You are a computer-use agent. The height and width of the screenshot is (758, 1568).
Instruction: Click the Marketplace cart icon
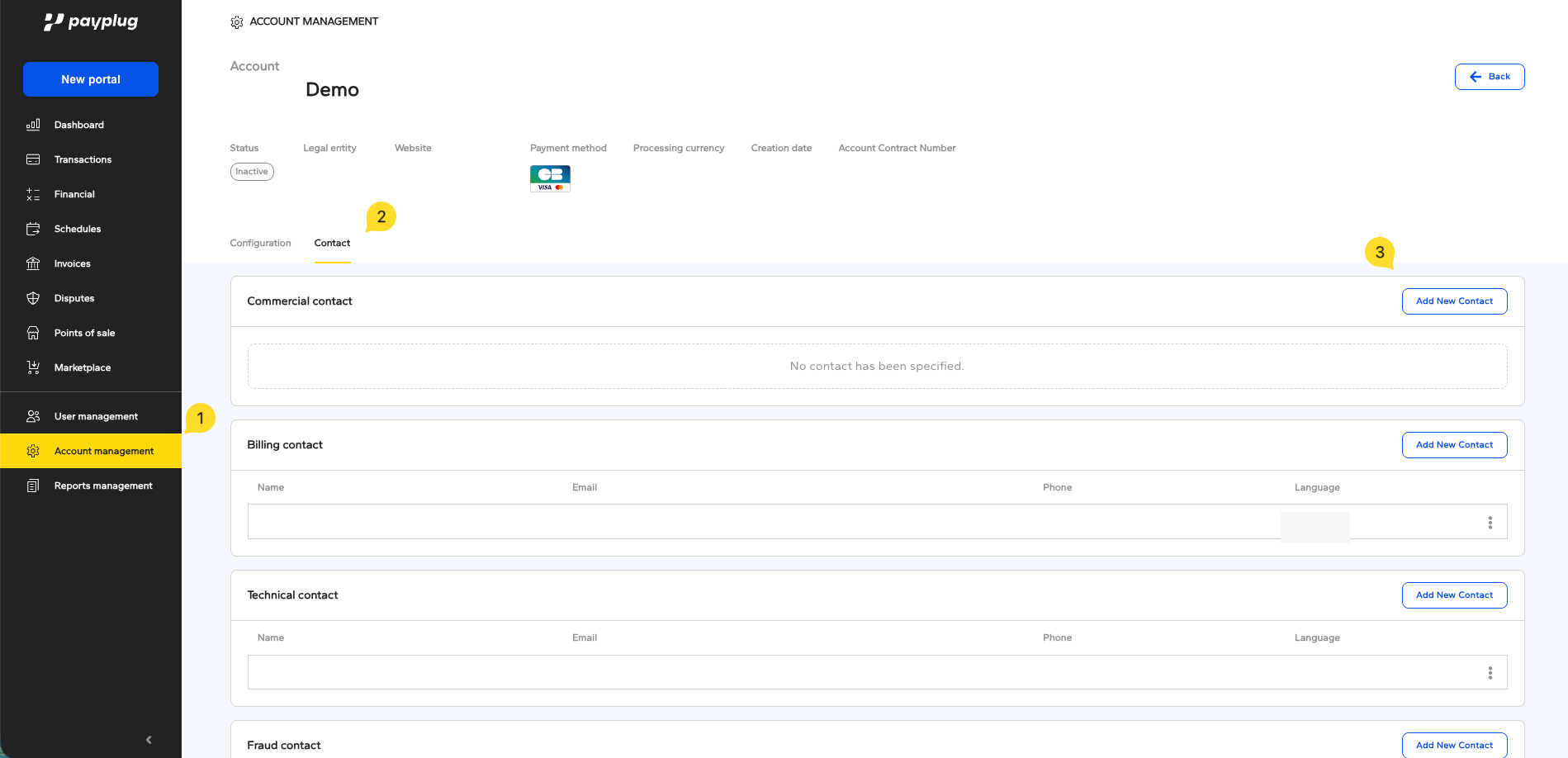click(x=33, y=367)
